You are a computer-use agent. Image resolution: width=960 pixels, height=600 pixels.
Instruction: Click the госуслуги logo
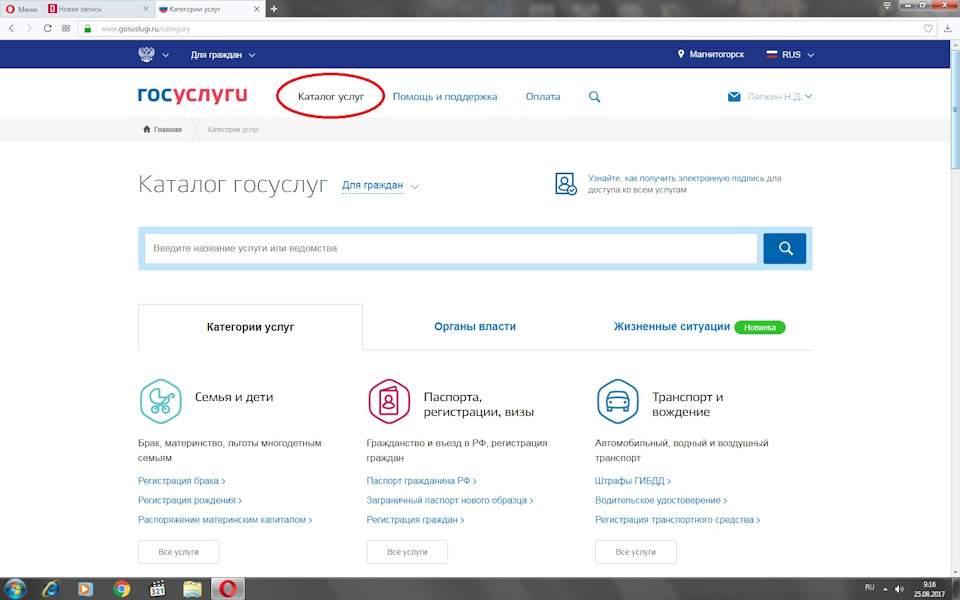(192, 95)
